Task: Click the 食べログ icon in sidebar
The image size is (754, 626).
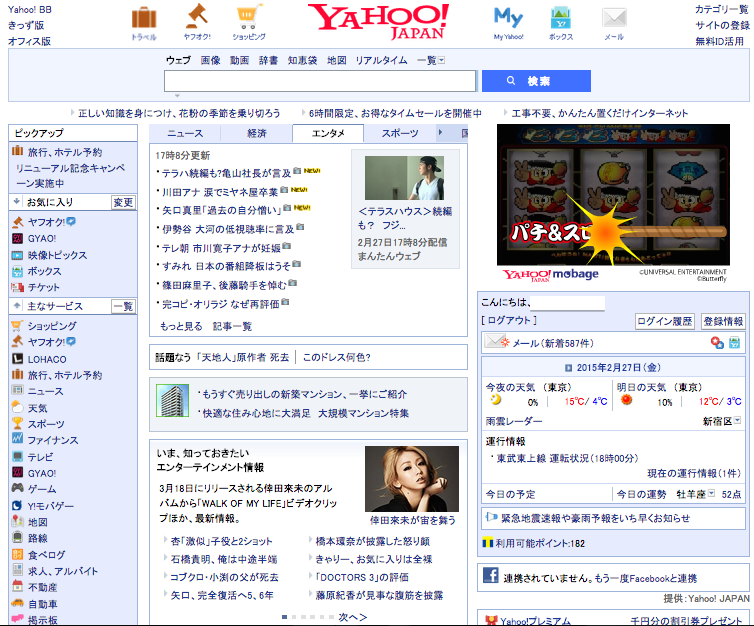Action: point(17,554)
